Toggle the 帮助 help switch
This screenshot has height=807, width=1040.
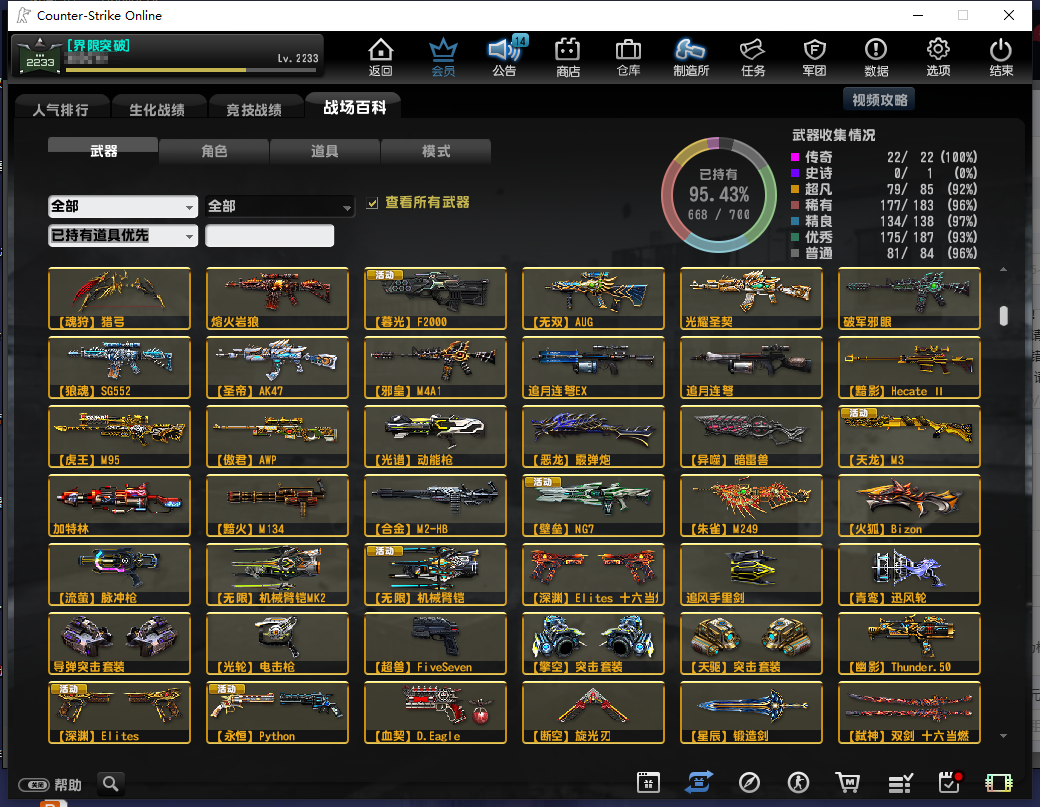tap(34, 785)
